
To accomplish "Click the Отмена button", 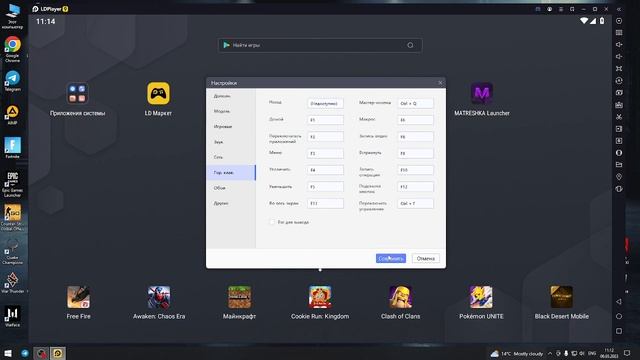I will [x=426, y=258].
